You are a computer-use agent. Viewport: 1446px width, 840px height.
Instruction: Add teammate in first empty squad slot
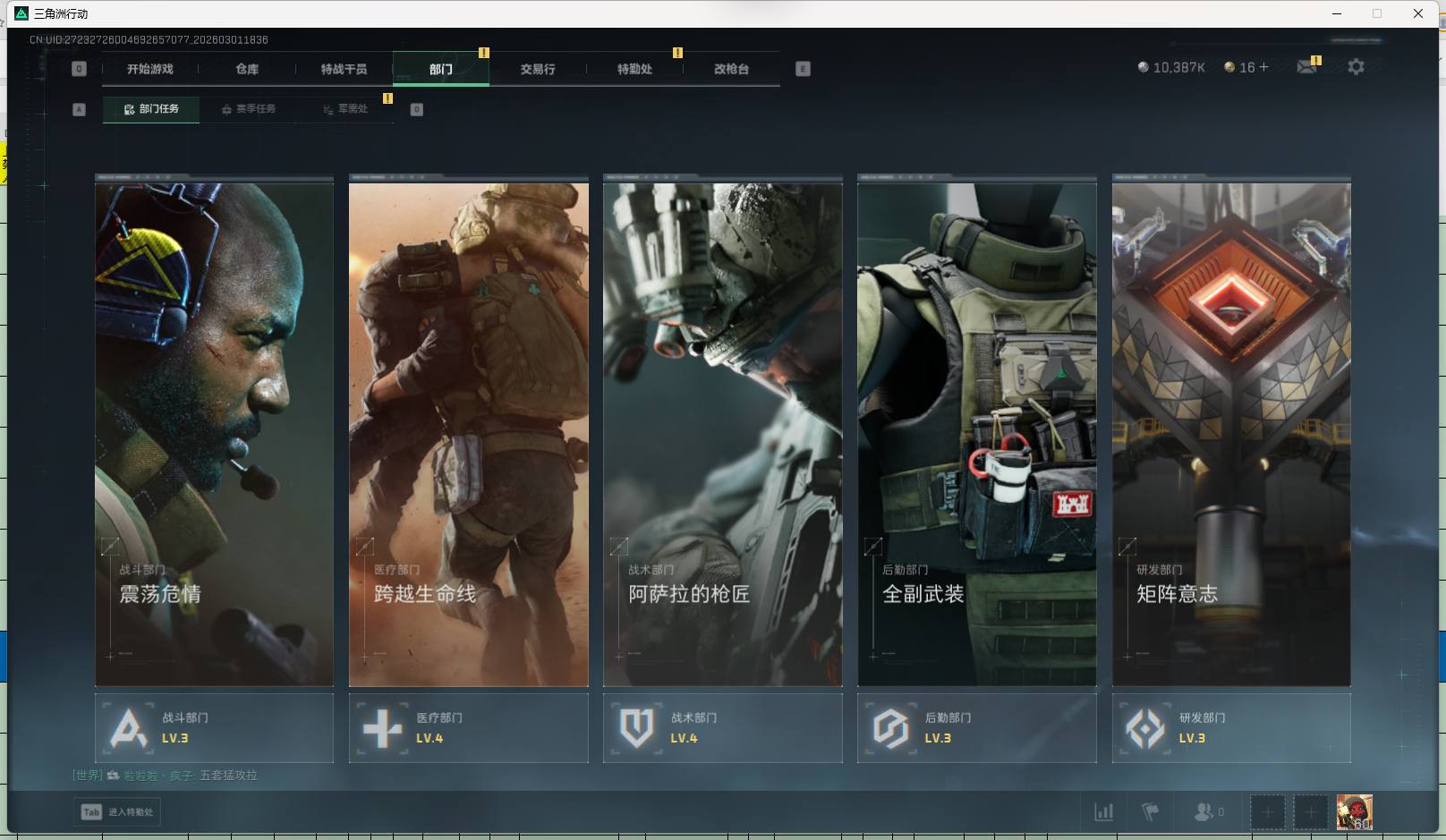click(1267, 812)
